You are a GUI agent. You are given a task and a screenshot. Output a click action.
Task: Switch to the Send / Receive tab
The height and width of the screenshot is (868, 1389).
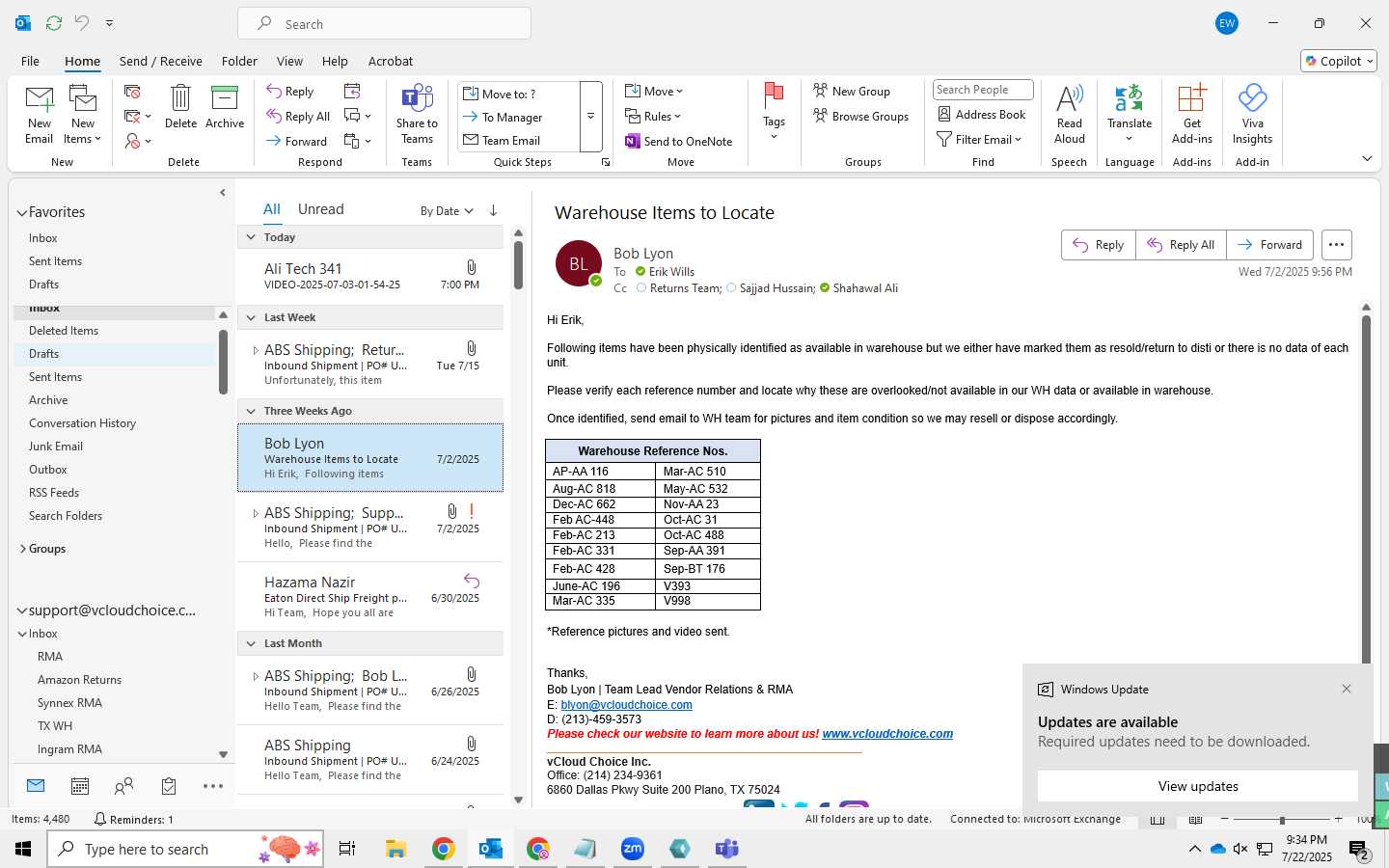click(161, 61)
